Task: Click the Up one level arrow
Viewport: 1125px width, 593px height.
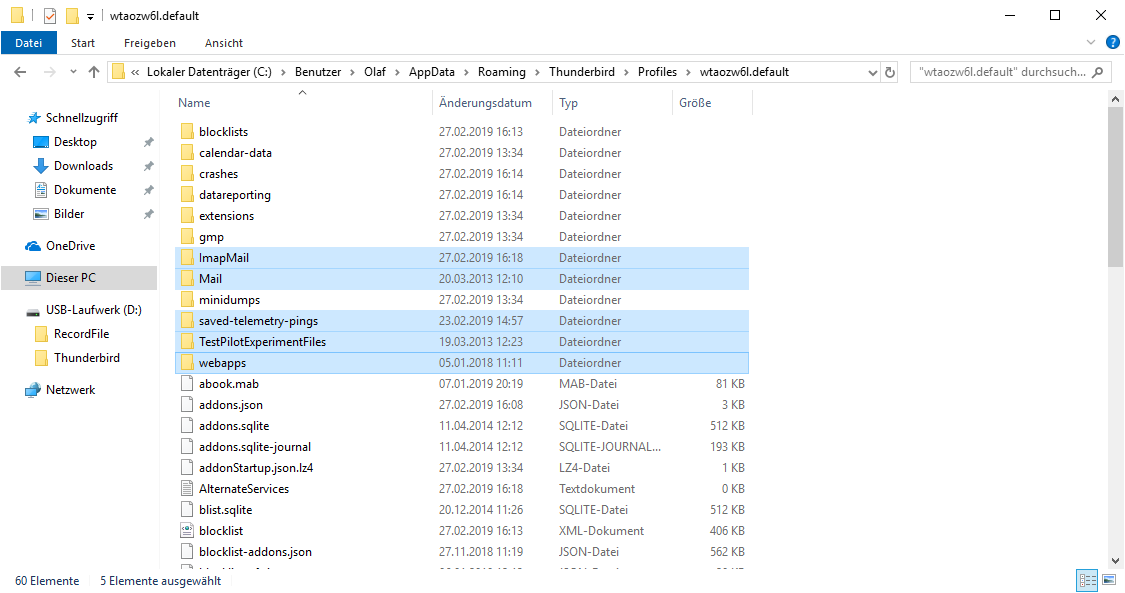Action: click(x=94, y=72)
